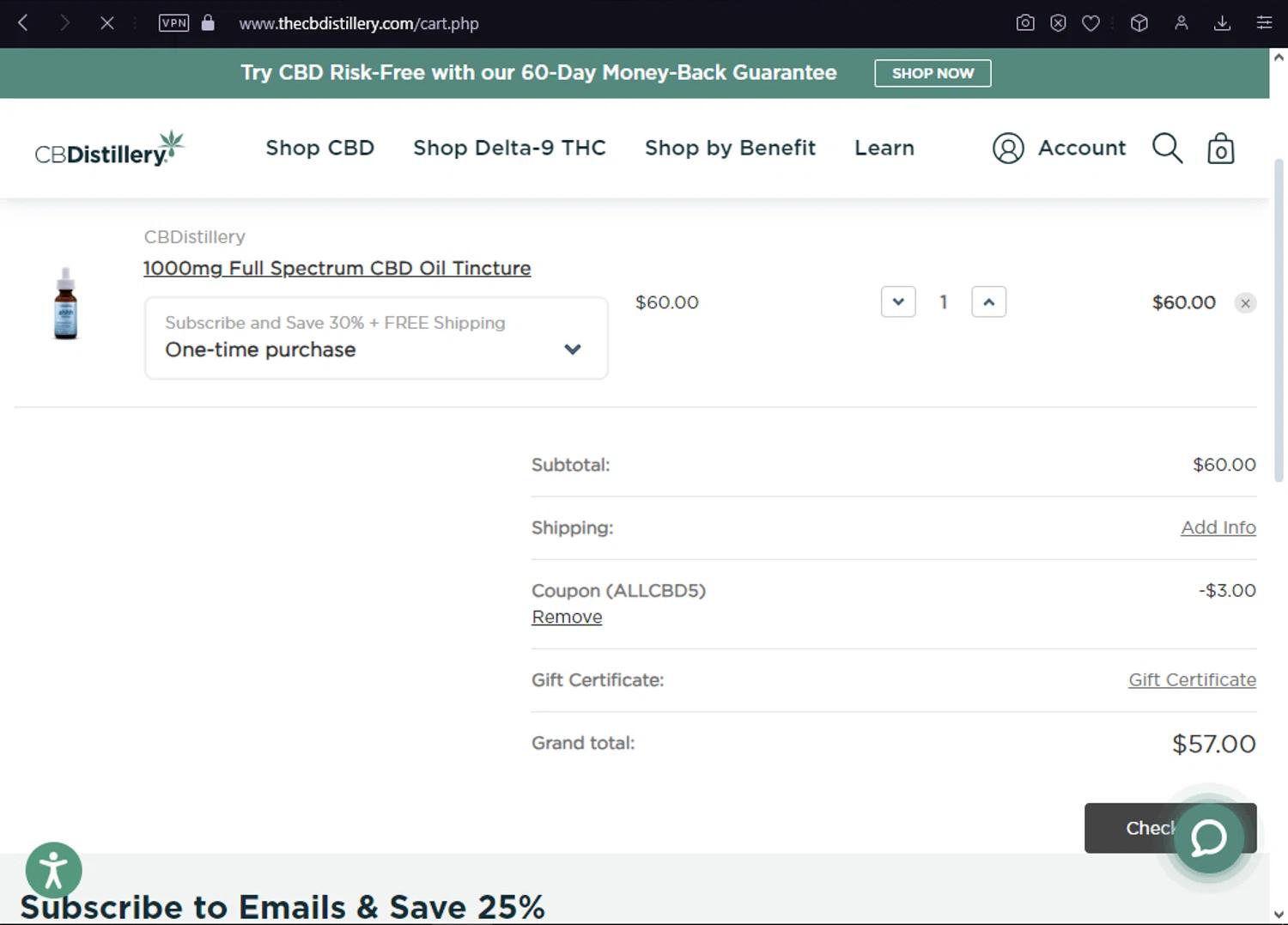Click the padlock site security icon
This screenshot has width=1288, height=925.
208,23
